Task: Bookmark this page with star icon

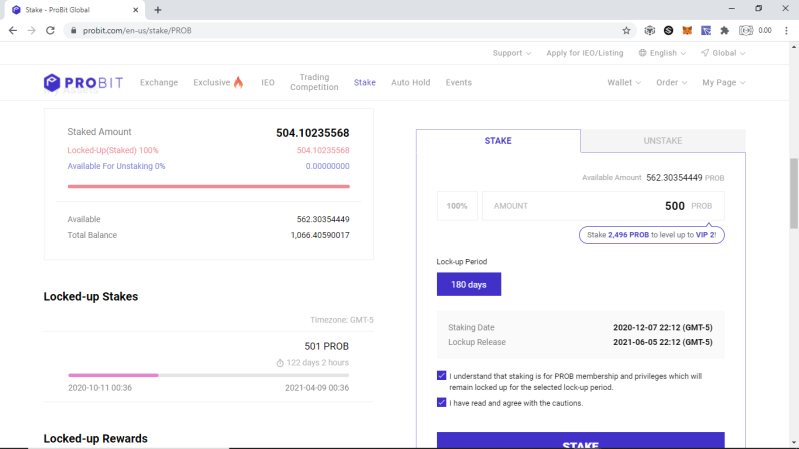Action: click(x=626, y=31)
